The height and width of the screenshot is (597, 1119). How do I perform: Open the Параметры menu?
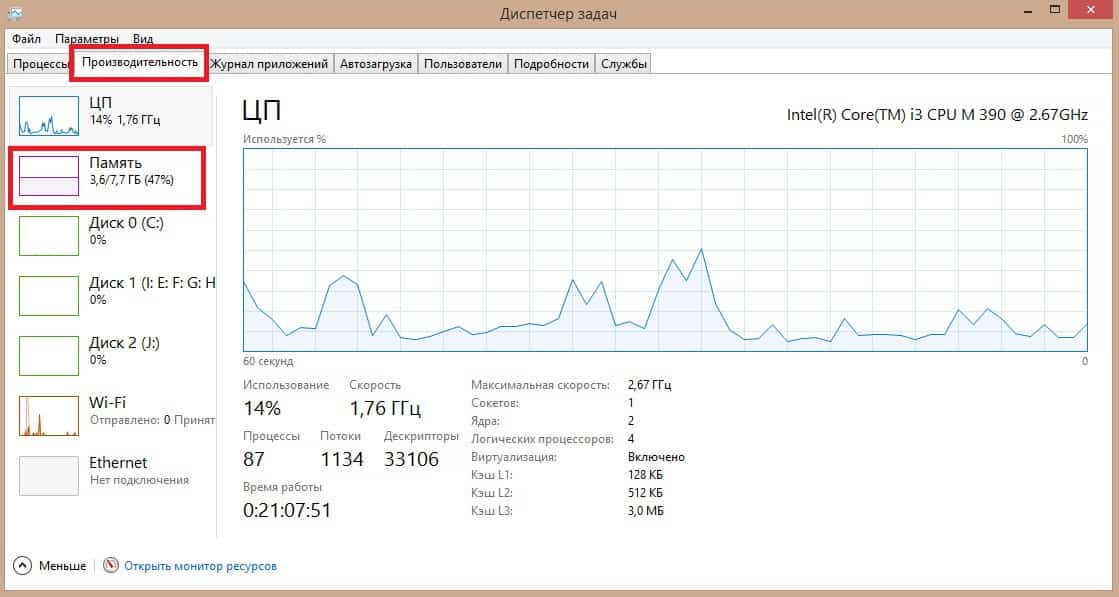[x=87, y=39]
